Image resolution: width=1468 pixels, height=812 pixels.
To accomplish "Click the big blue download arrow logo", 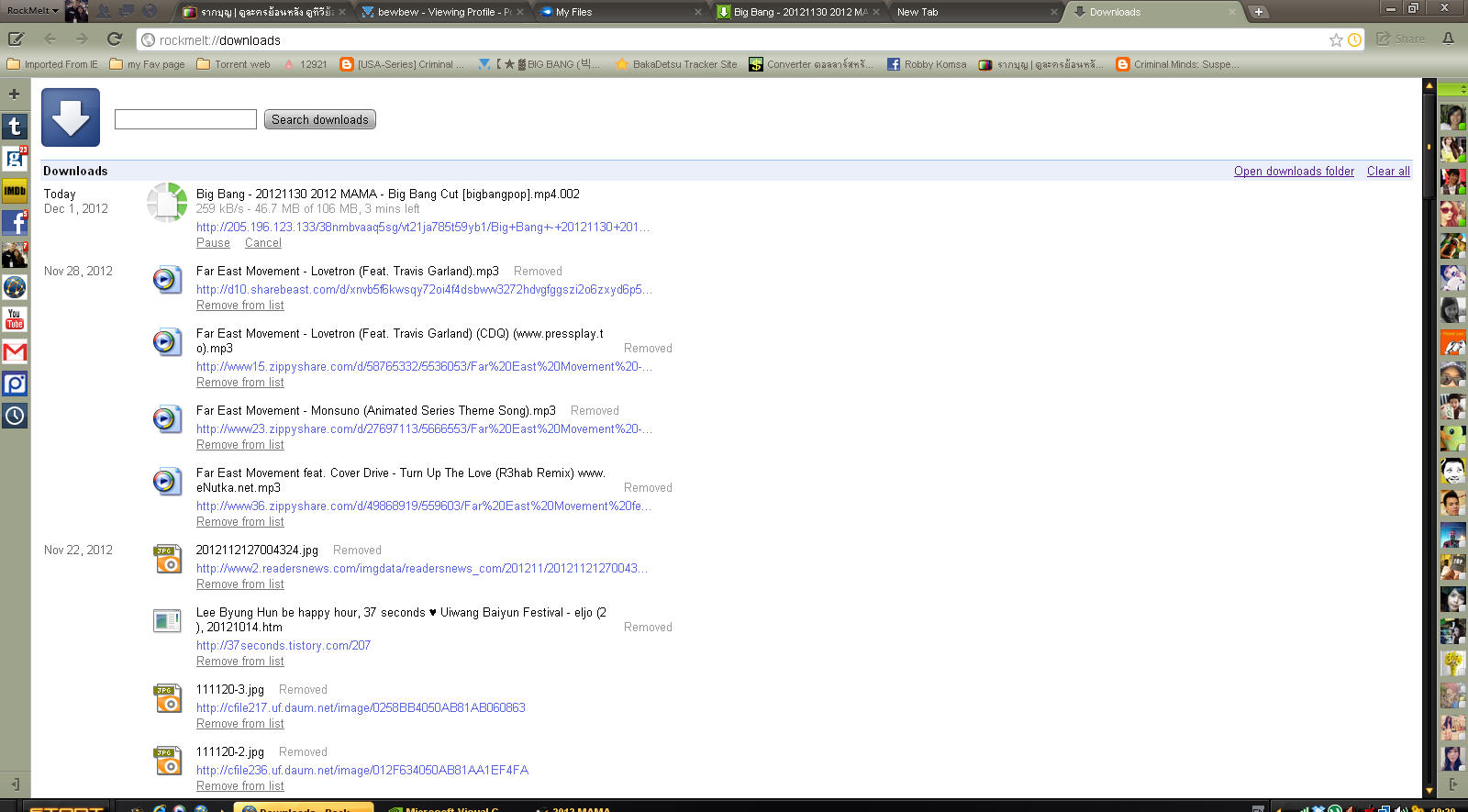I will 71,117.
